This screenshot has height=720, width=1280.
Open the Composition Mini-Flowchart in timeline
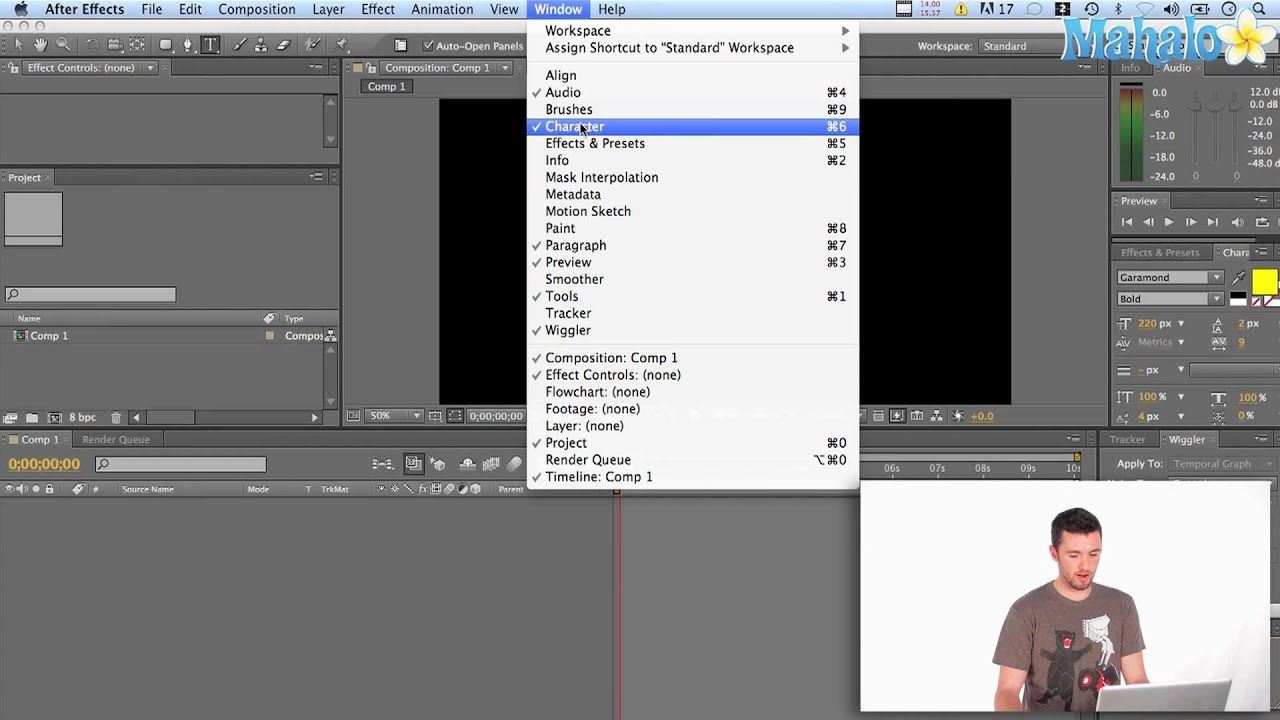pyautogui.click(x=383, y=464)
